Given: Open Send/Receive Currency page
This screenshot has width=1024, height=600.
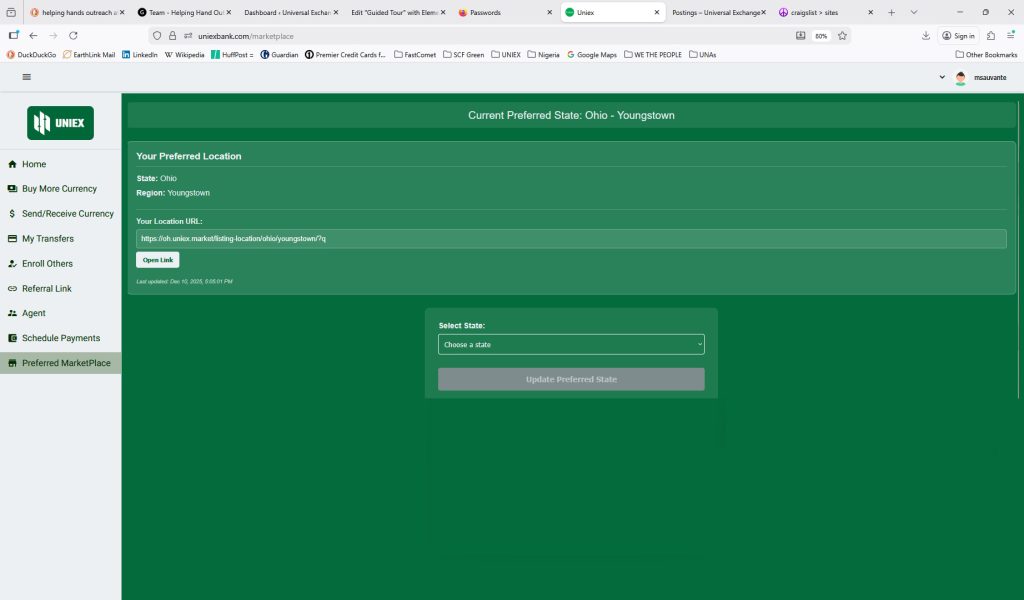Looking at the screenshot, I should pyautogui.click(x=67, y=214).
